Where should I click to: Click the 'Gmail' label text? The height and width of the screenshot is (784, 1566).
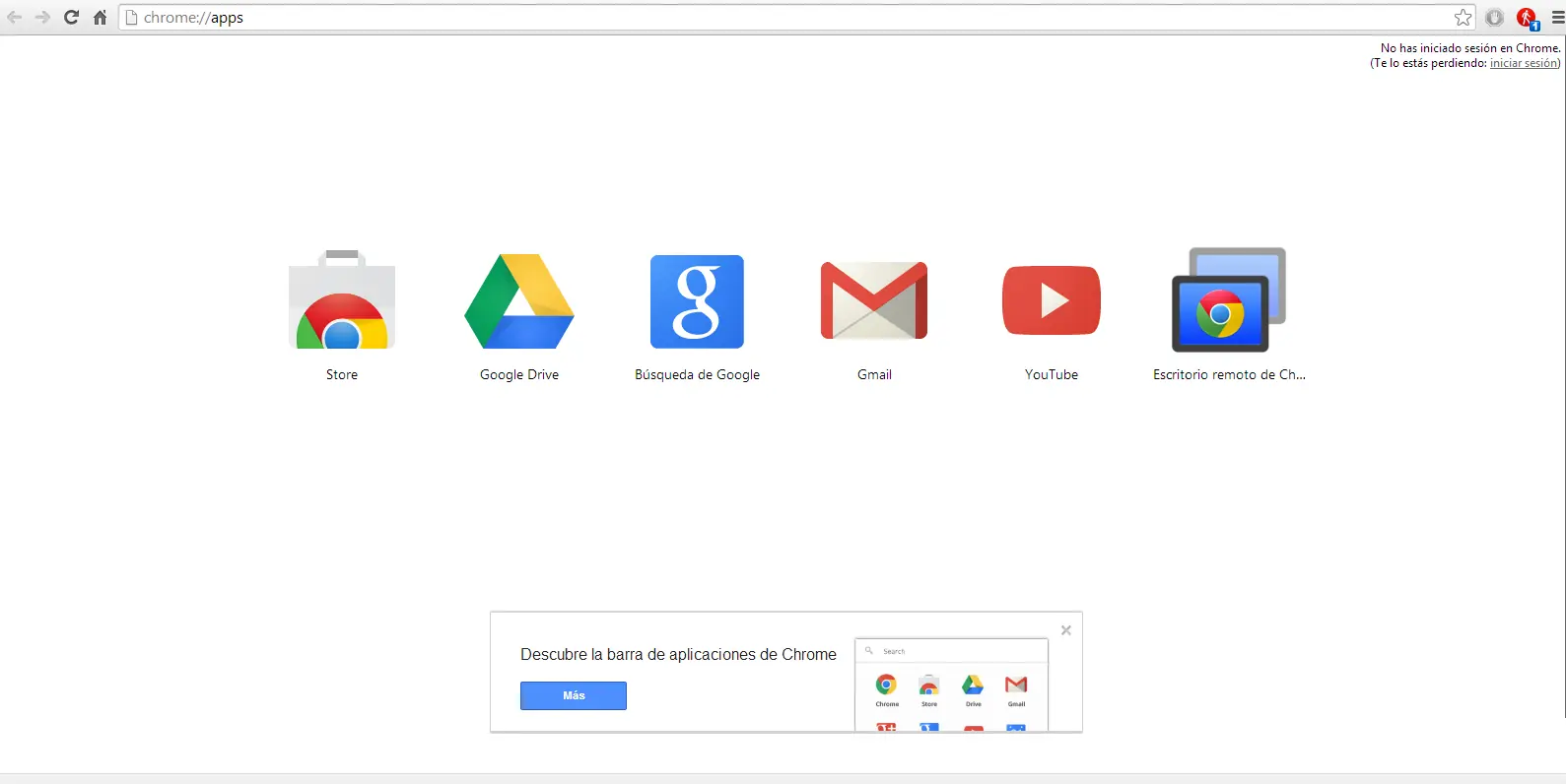click(x=874, y=374)
